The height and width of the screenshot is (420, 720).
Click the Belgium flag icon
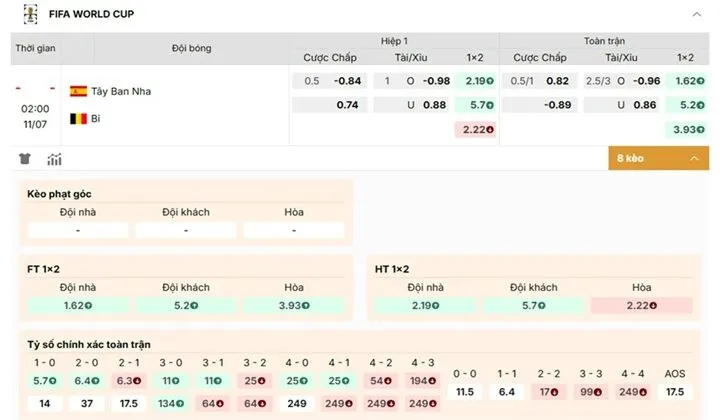(79, 119)
